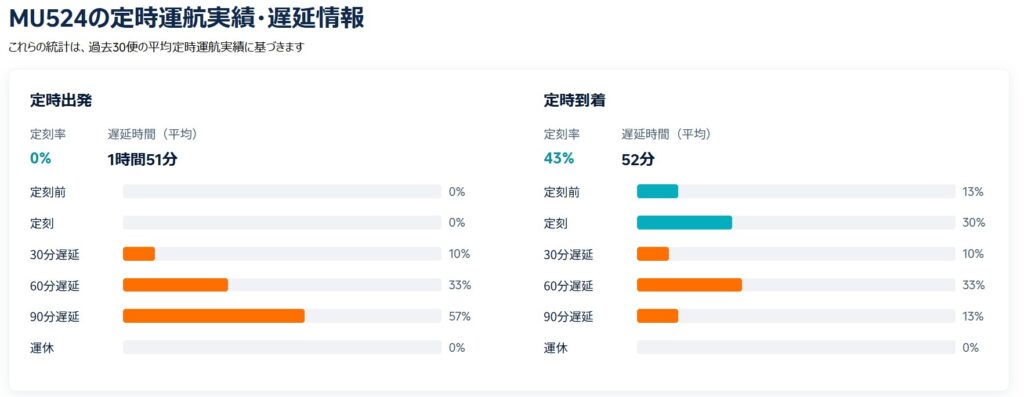Click the 定時出発 section title

click(61, 101)
